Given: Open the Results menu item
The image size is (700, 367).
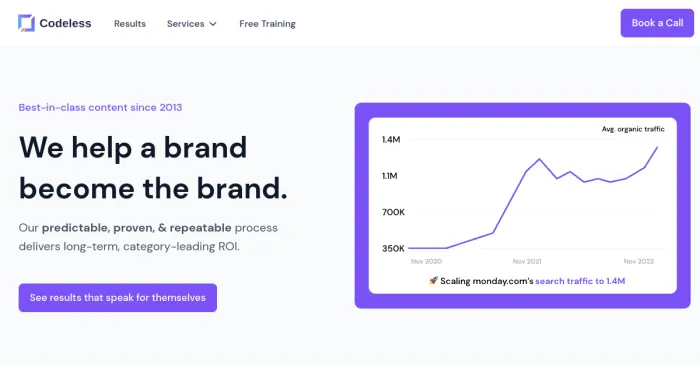Looking at the screenshot, I should (x=130, y=24).
